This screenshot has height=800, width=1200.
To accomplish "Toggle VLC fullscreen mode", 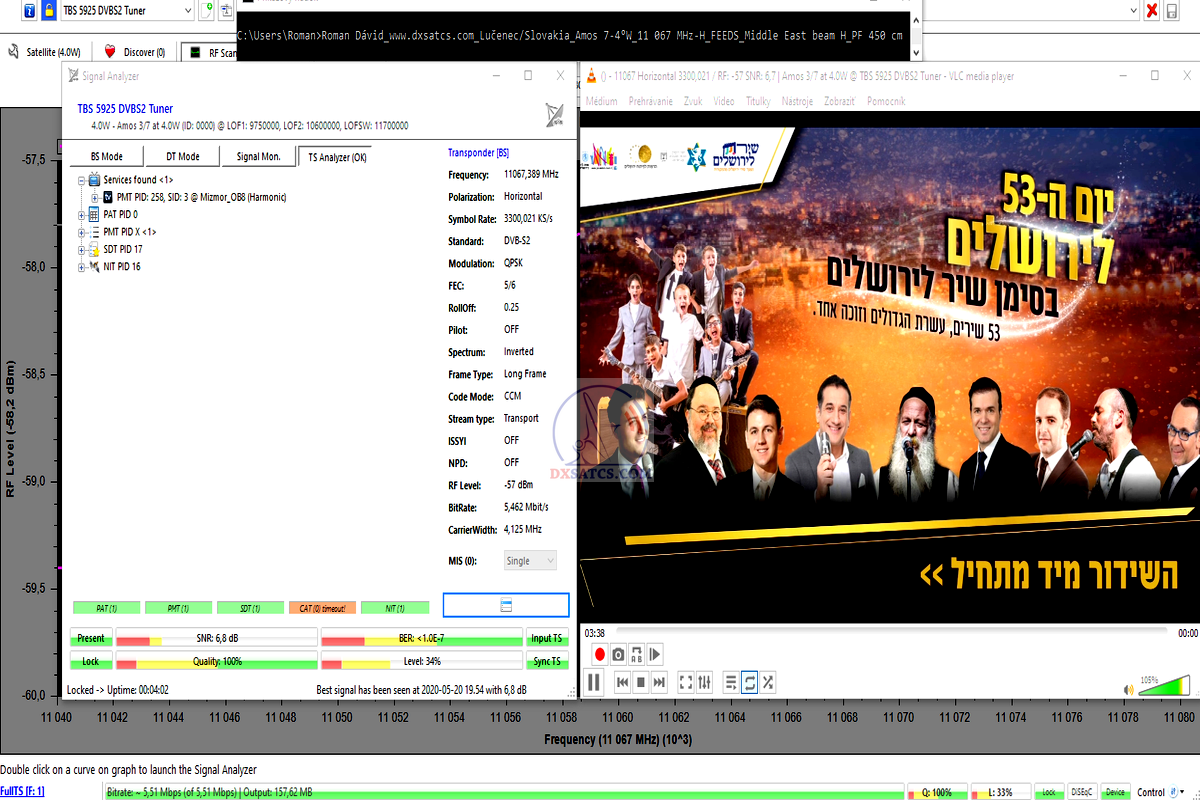I will [x=686, y=682].
